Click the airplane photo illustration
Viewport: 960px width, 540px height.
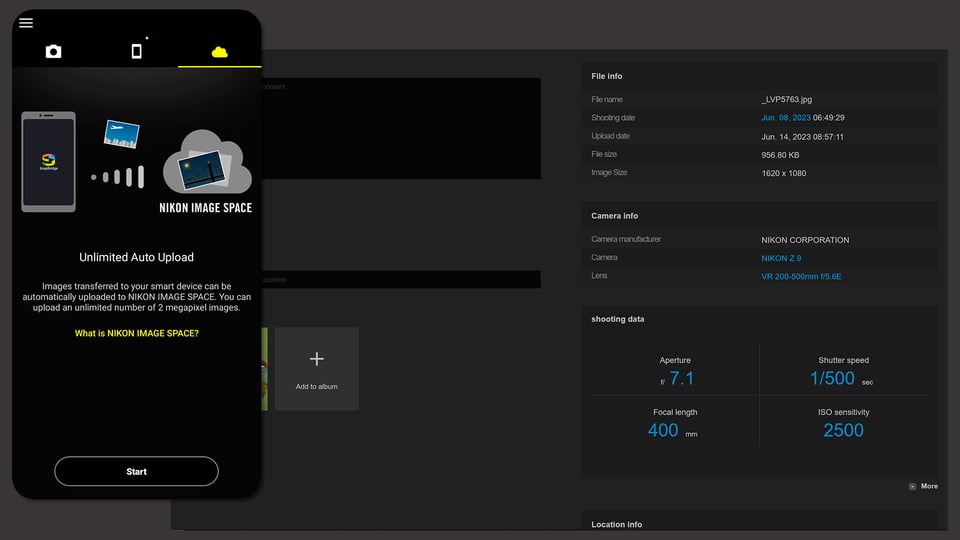coord(121,134)
